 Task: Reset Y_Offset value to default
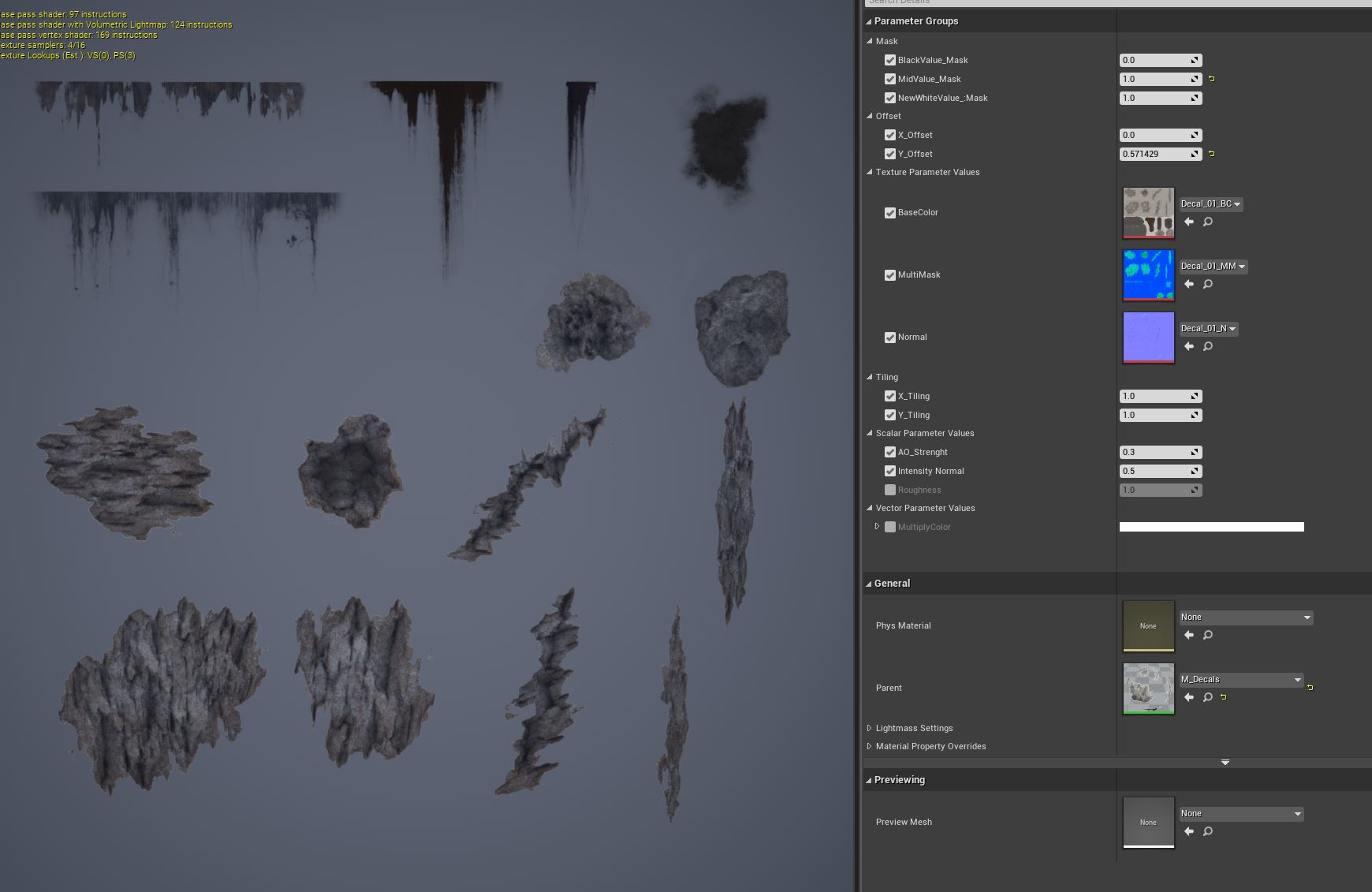point(1212,154)
